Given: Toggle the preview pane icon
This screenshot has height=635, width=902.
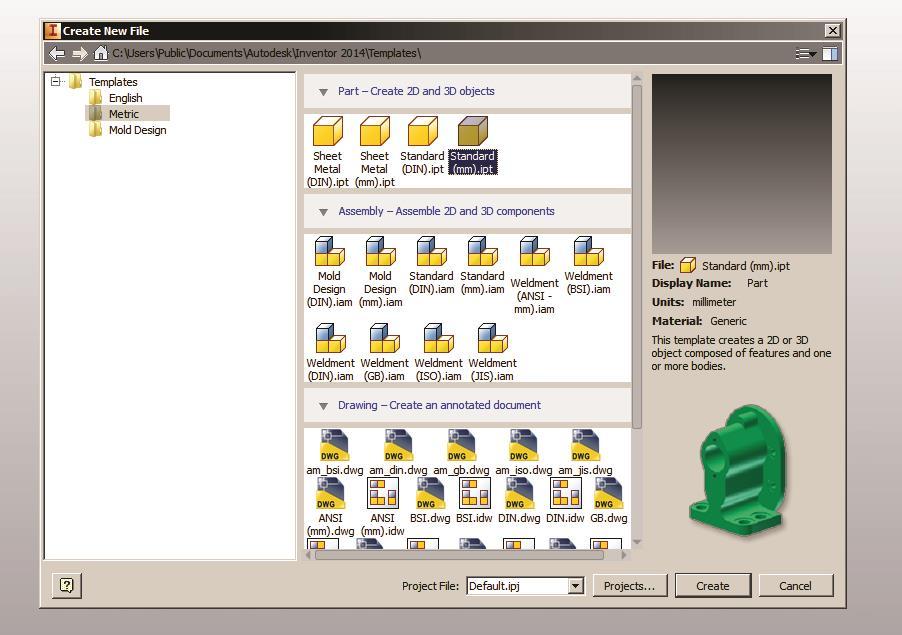Looking at the screenshot, I should point(830,53).
